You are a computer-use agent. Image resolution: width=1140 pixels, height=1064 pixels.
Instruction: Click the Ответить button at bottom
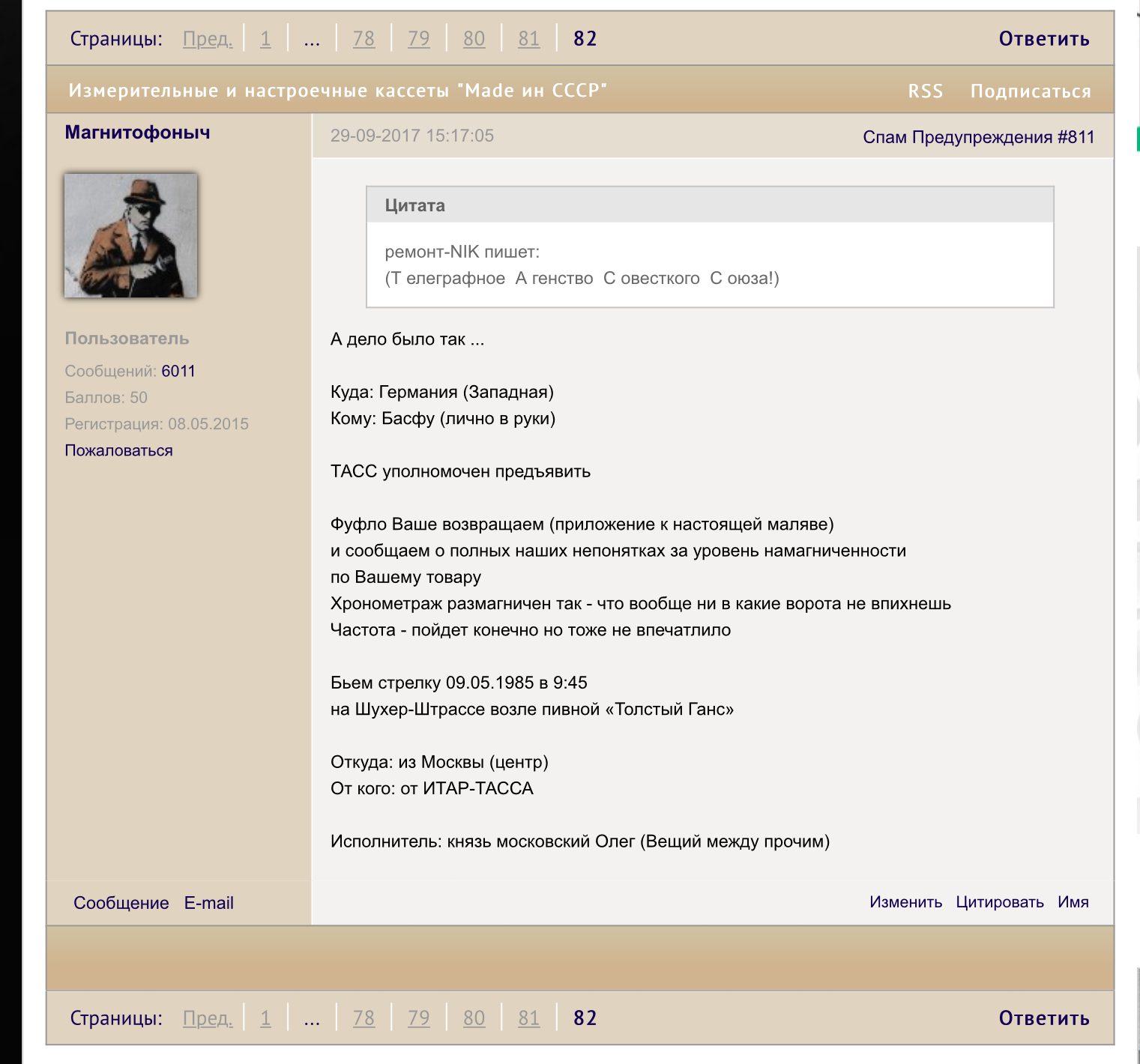1043,1018
